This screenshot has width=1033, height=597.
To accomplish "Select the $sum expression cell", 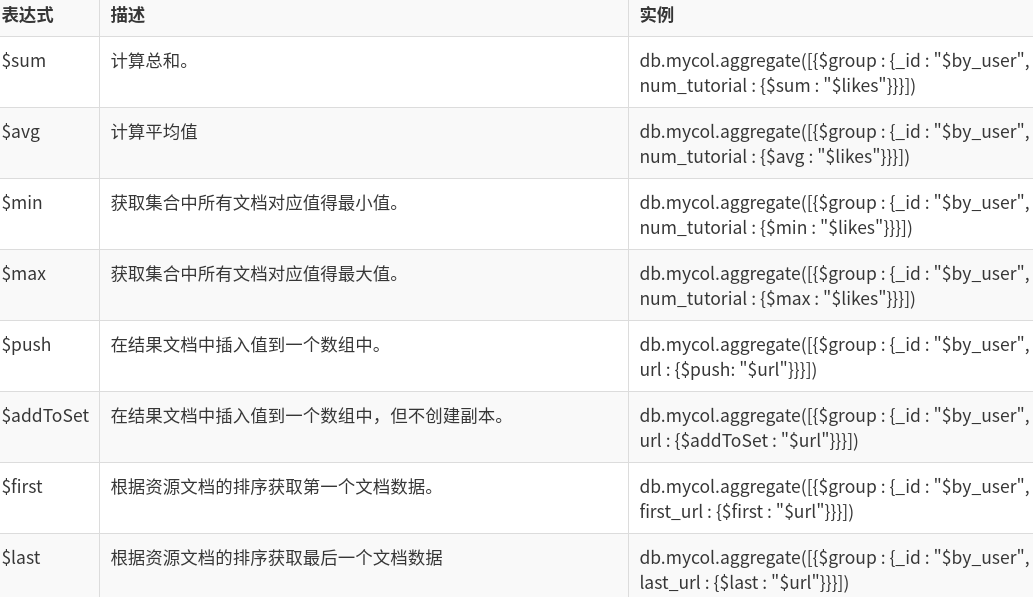I will coord(24,61).
